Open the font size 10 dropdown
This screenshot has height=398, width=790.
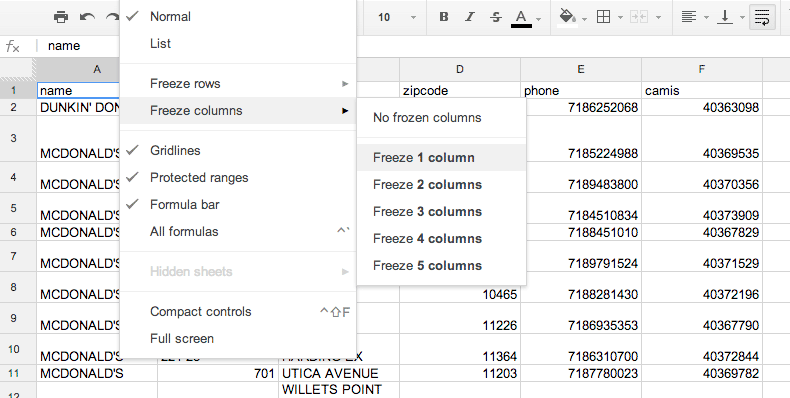tap(397, 17)
